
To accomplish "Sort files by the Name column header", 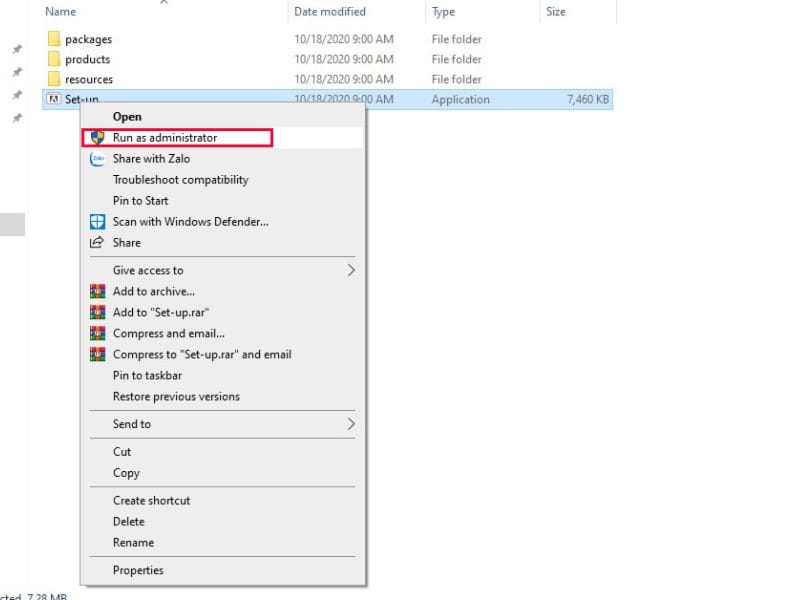I will pyautogui.click(x=61, y=12).
